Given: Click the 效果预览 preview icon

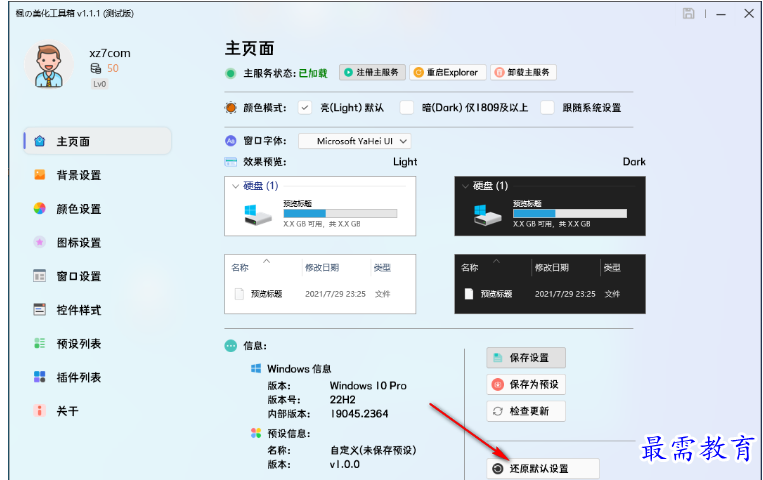Looking at the screenshot, I should (231, 162).
